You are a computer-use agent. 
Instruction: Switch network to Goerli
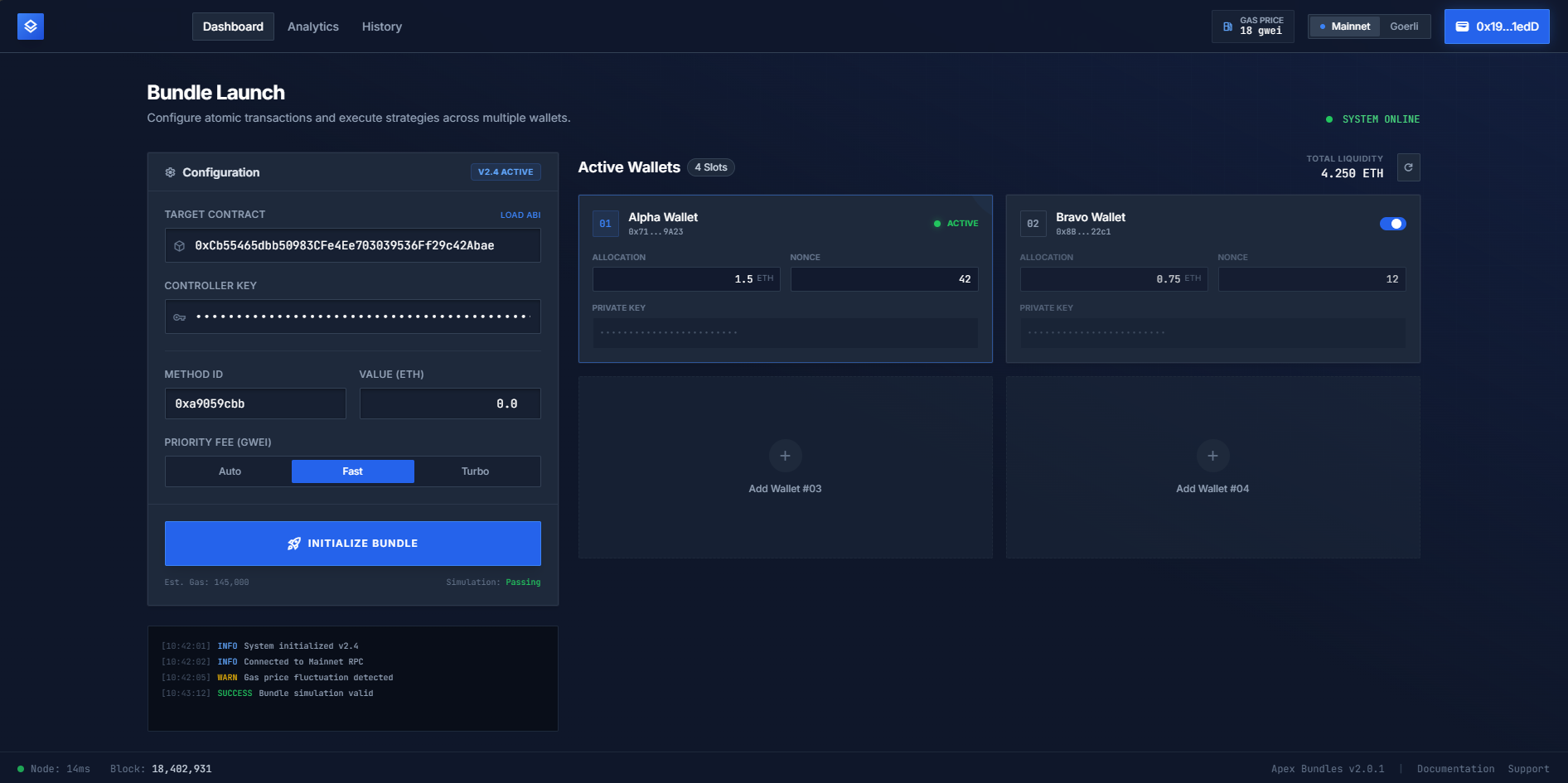point(1404,26)
